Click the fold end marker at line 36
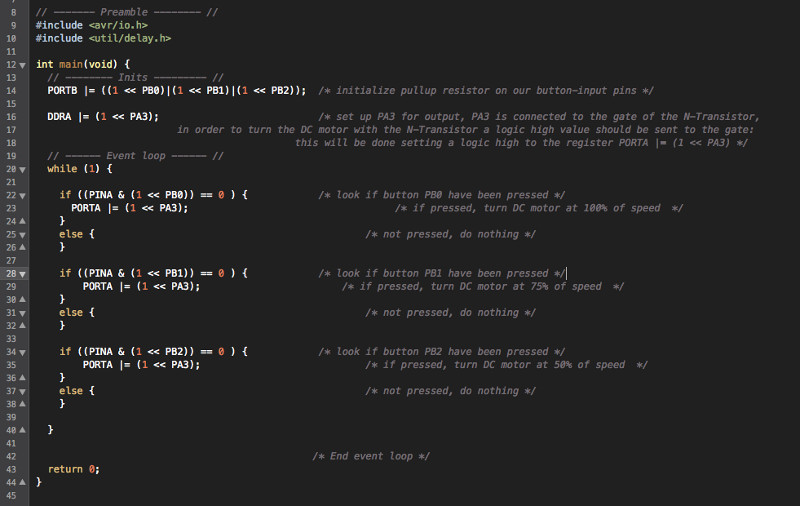This screenshot has width=800, height=506. coord(22,377)
